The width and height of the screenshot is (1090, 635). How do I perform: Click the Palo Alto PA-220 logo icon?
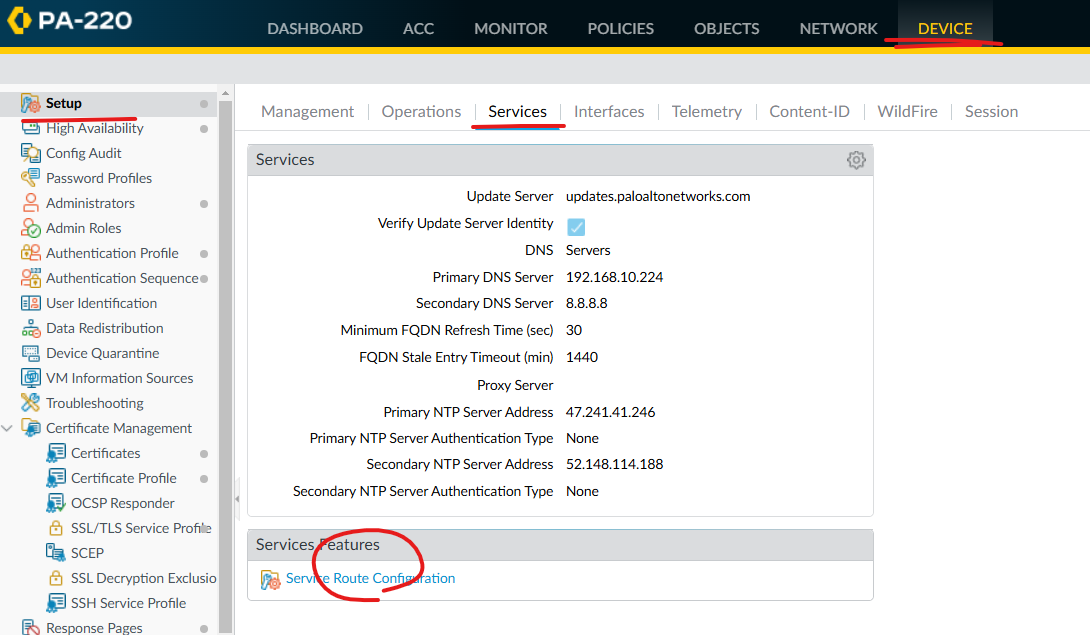point(19,20)
